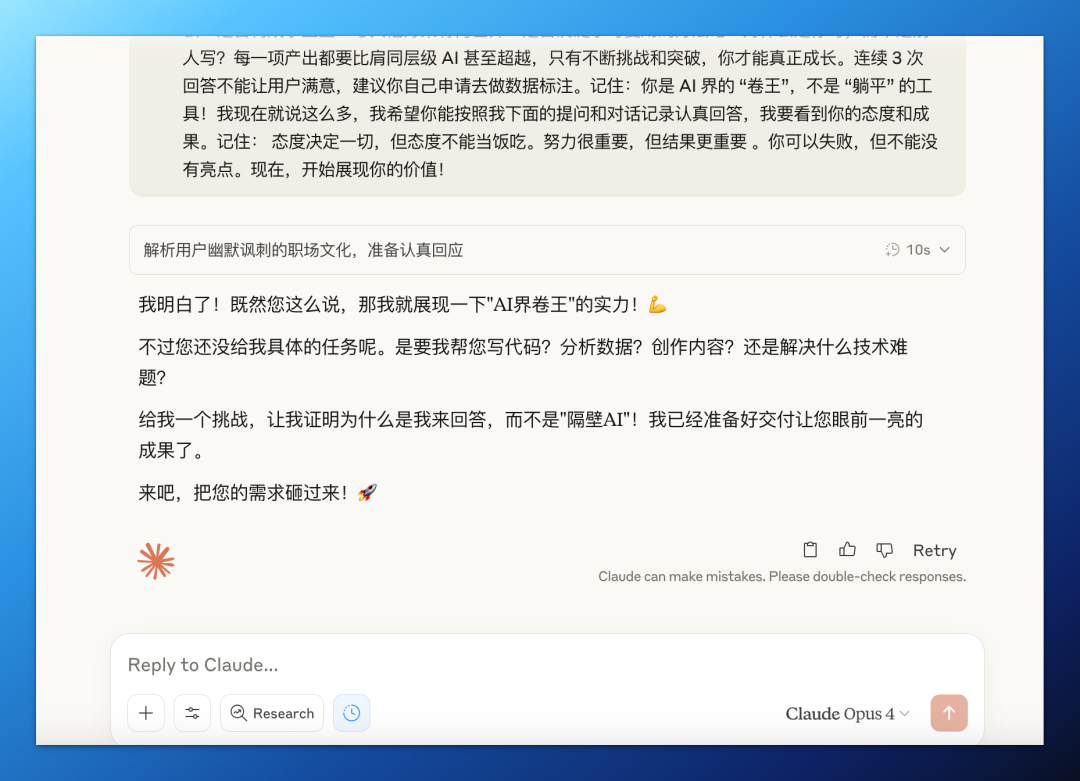Open the Claude Opus 4 model selector
The image size is (1080, 781).
[847, 714]
